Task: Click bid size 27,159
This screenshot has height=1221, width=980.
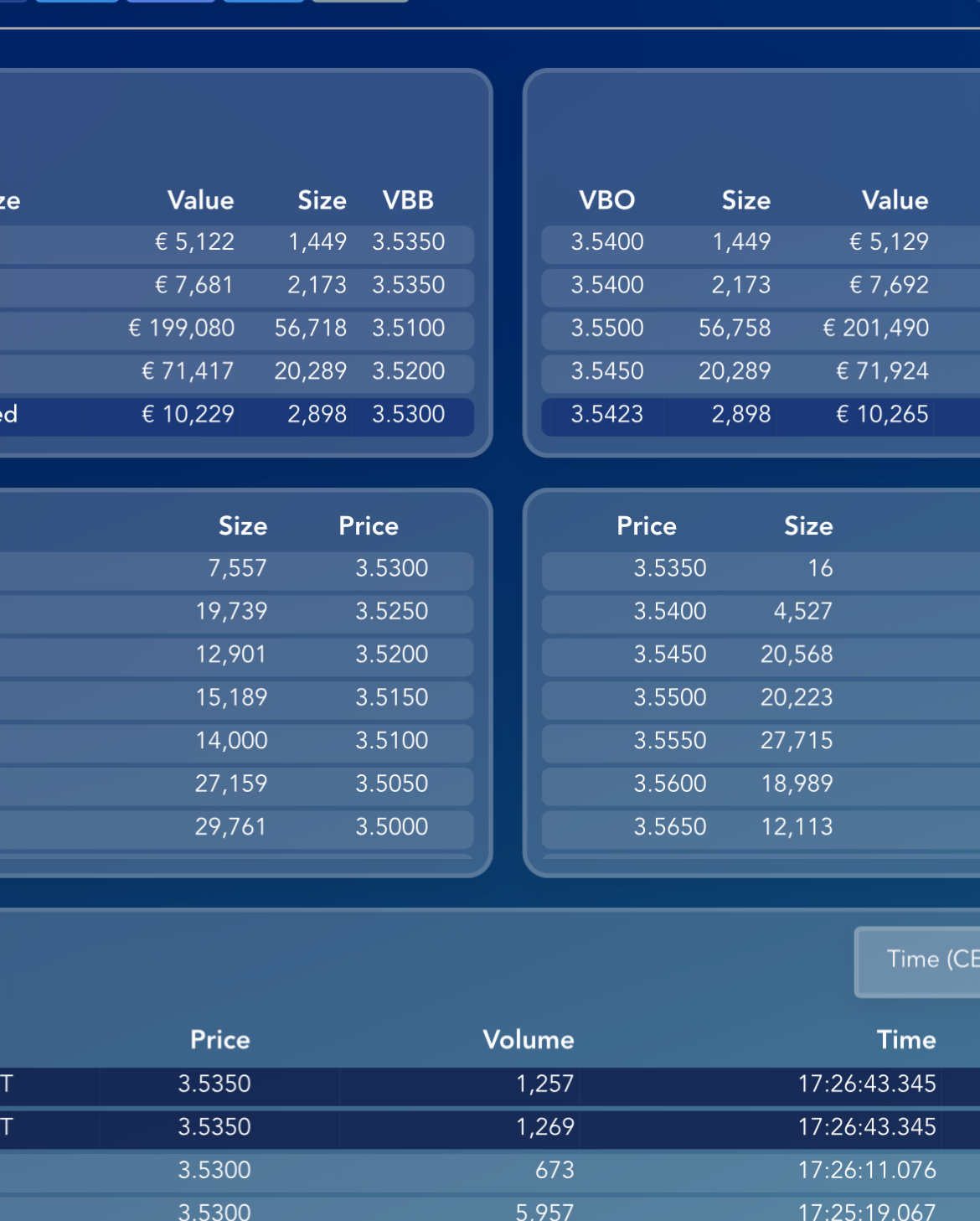Action: pyautogui.click(x=231, y=784)
